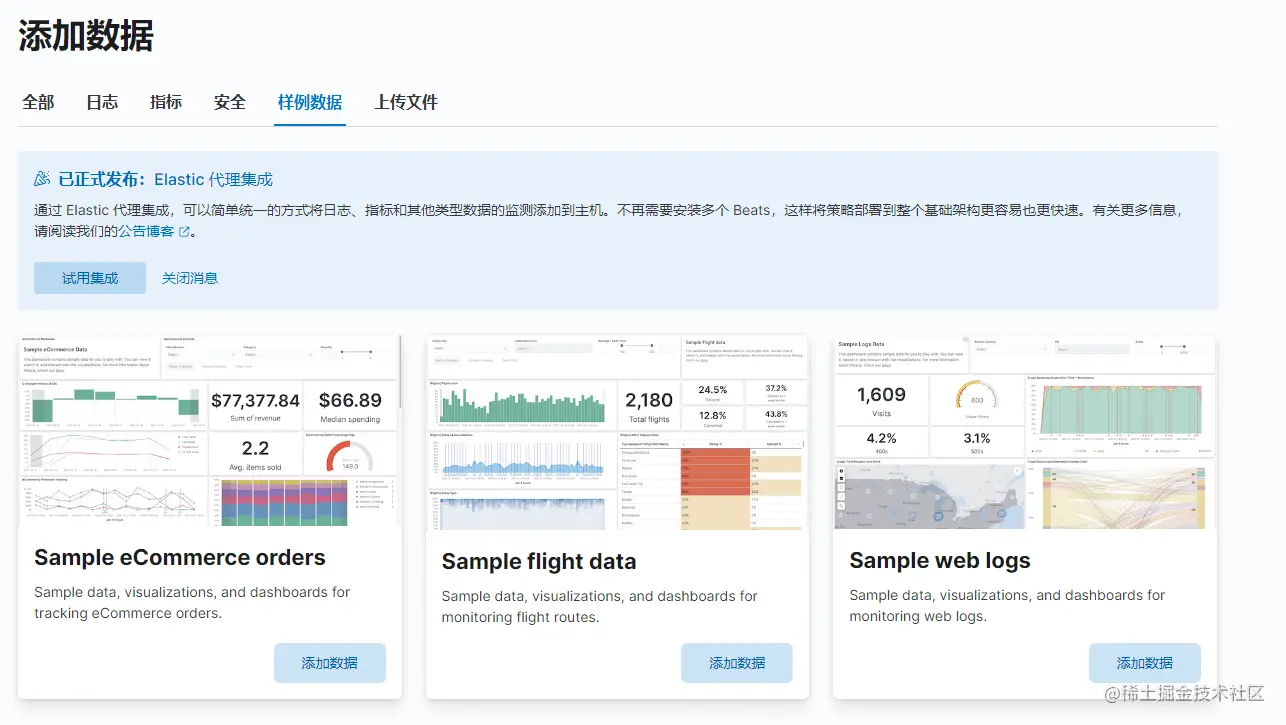Screen dimensions: 1286x725
Task: Switch to the 日志 tab
Action: [x=102, y=102]
